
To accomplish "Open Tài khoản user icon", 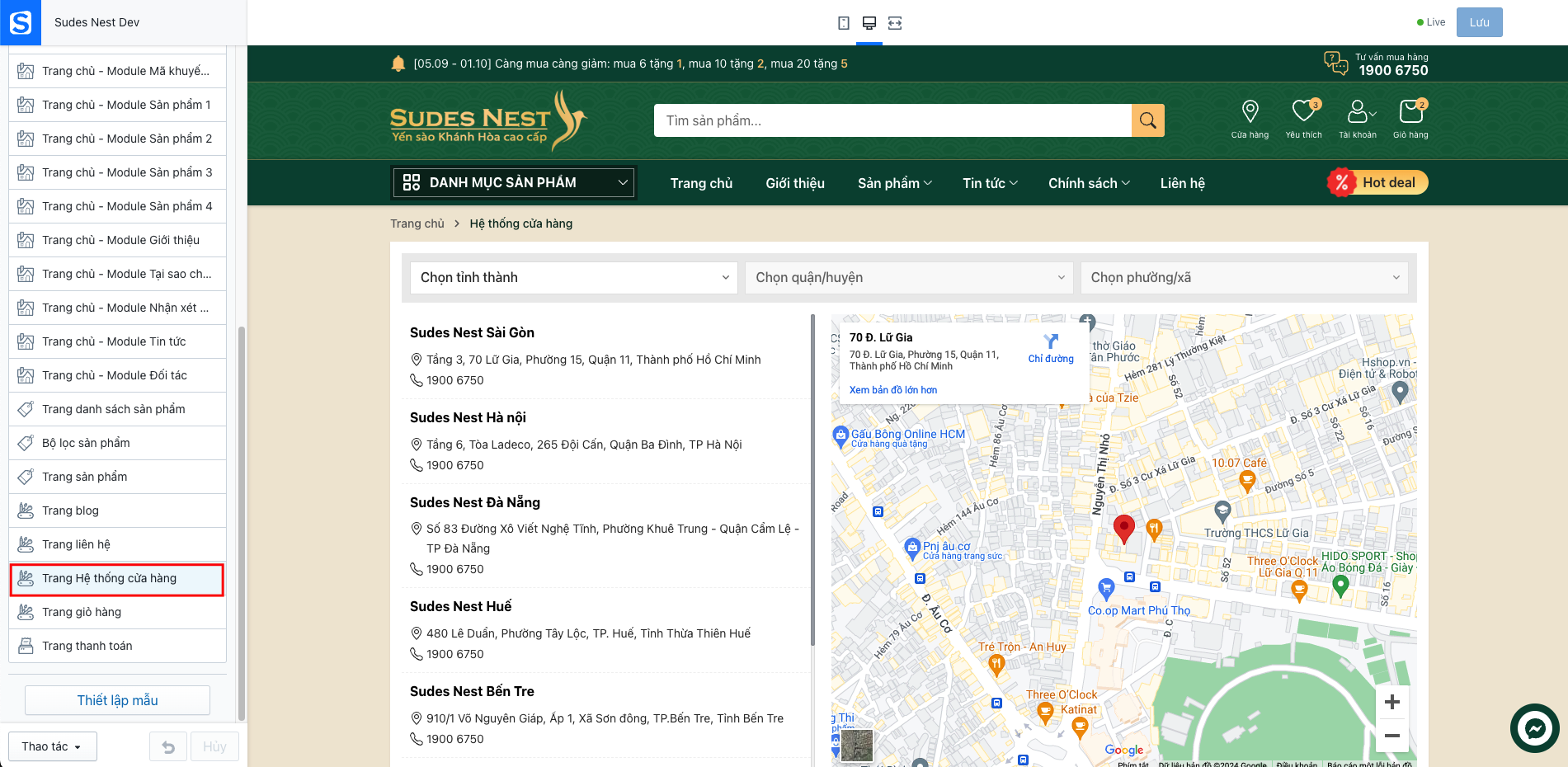I will pos(1358,111).
